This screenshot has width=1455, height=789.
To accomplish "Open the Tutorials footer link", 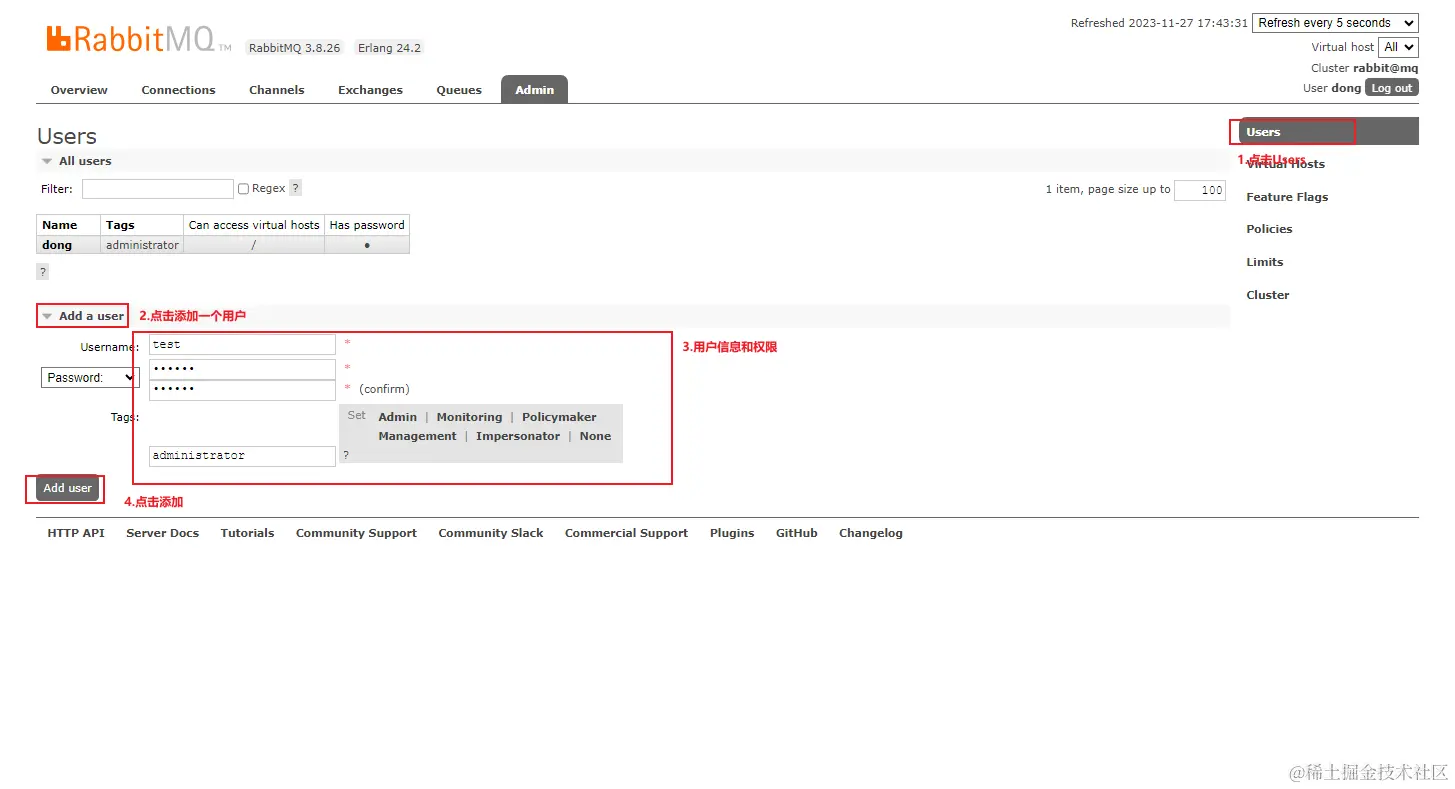I will click(x=247, y=533).
